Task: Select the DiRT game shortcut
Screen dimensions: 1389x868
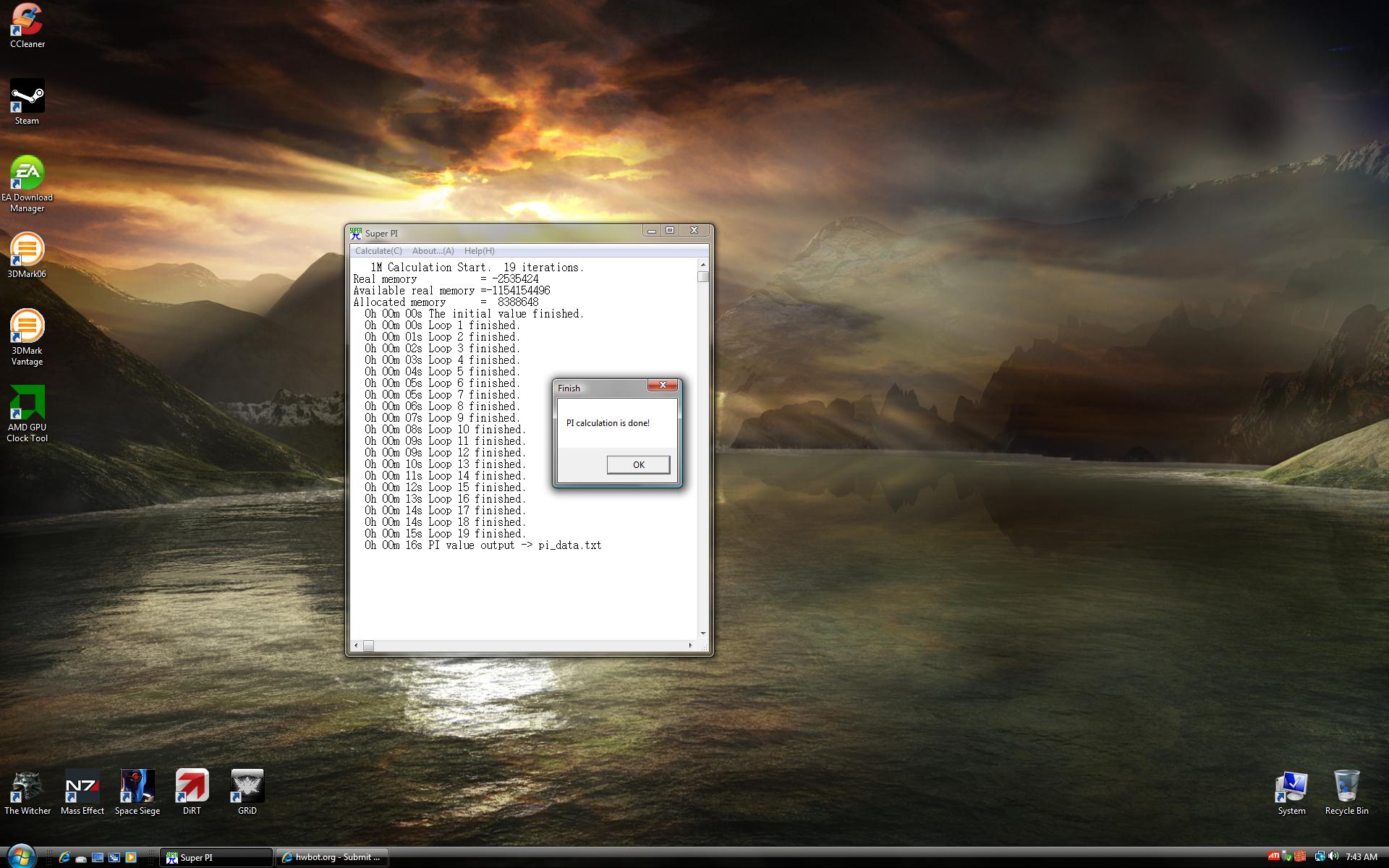Action: point(192,792)
